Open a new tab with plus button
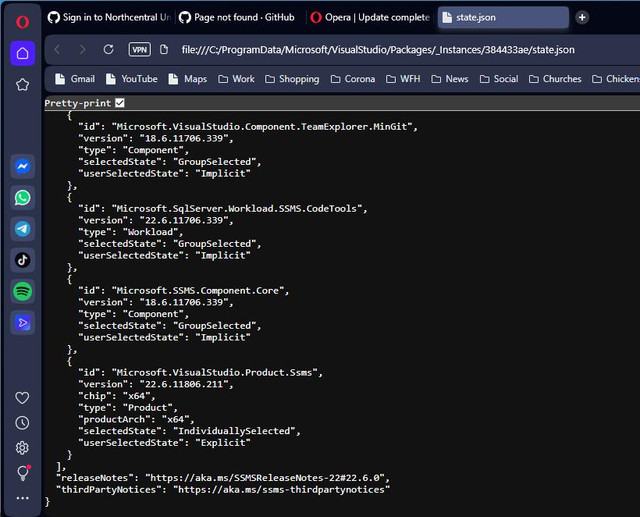This screenshot has width=640, height=517. (582, 17)
